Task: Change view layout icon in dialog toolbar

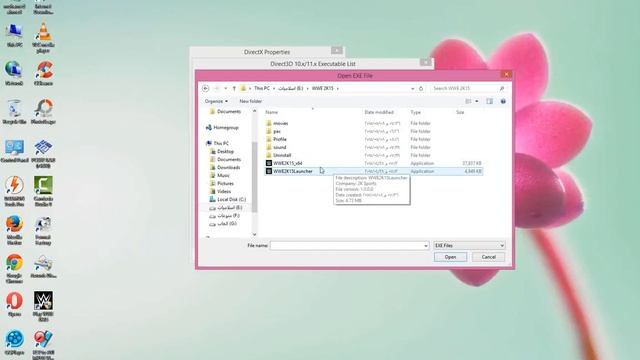Action: [469, 101]
